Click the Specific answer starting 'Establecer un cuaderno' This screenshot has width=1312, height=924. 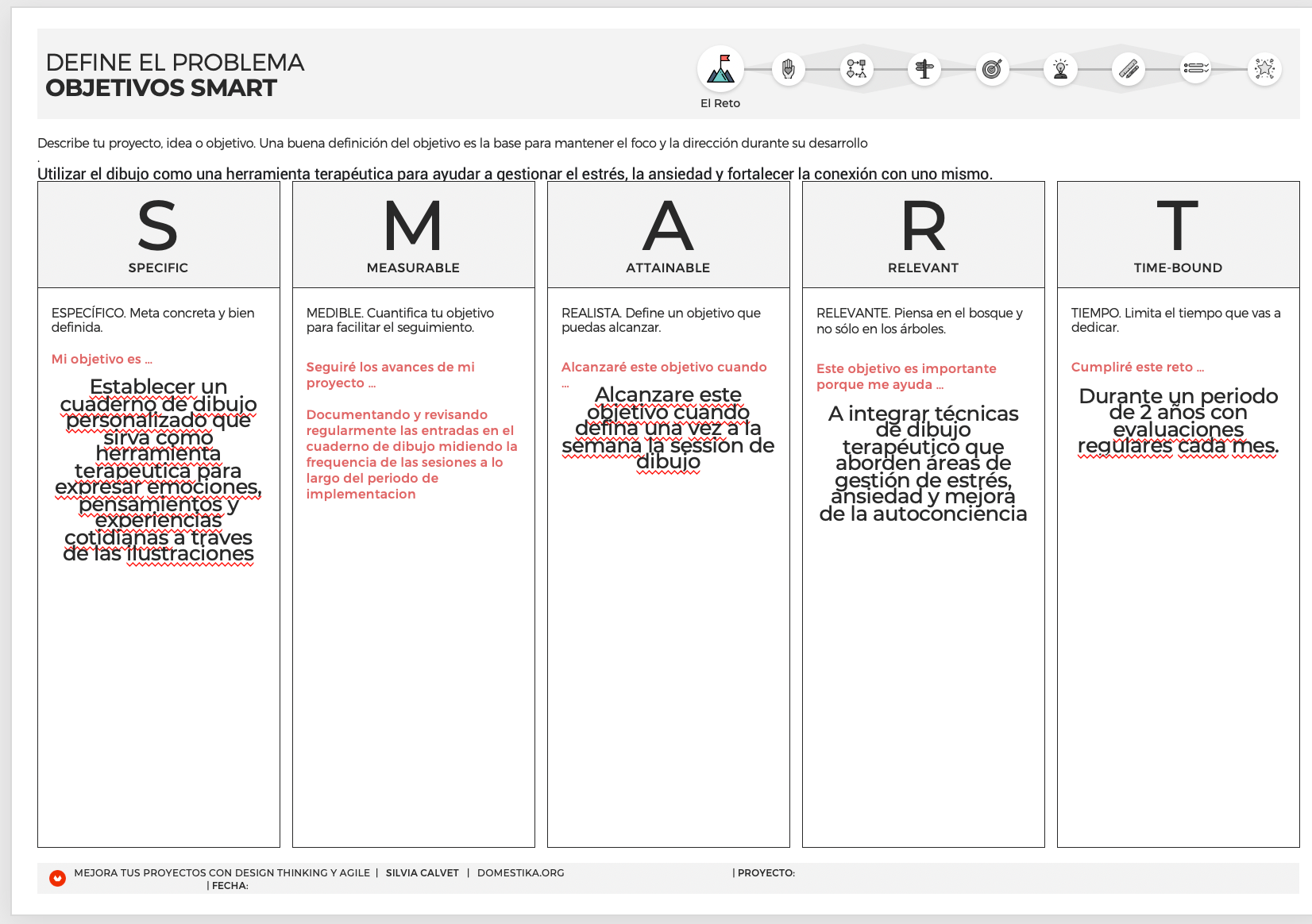(158, 470)
